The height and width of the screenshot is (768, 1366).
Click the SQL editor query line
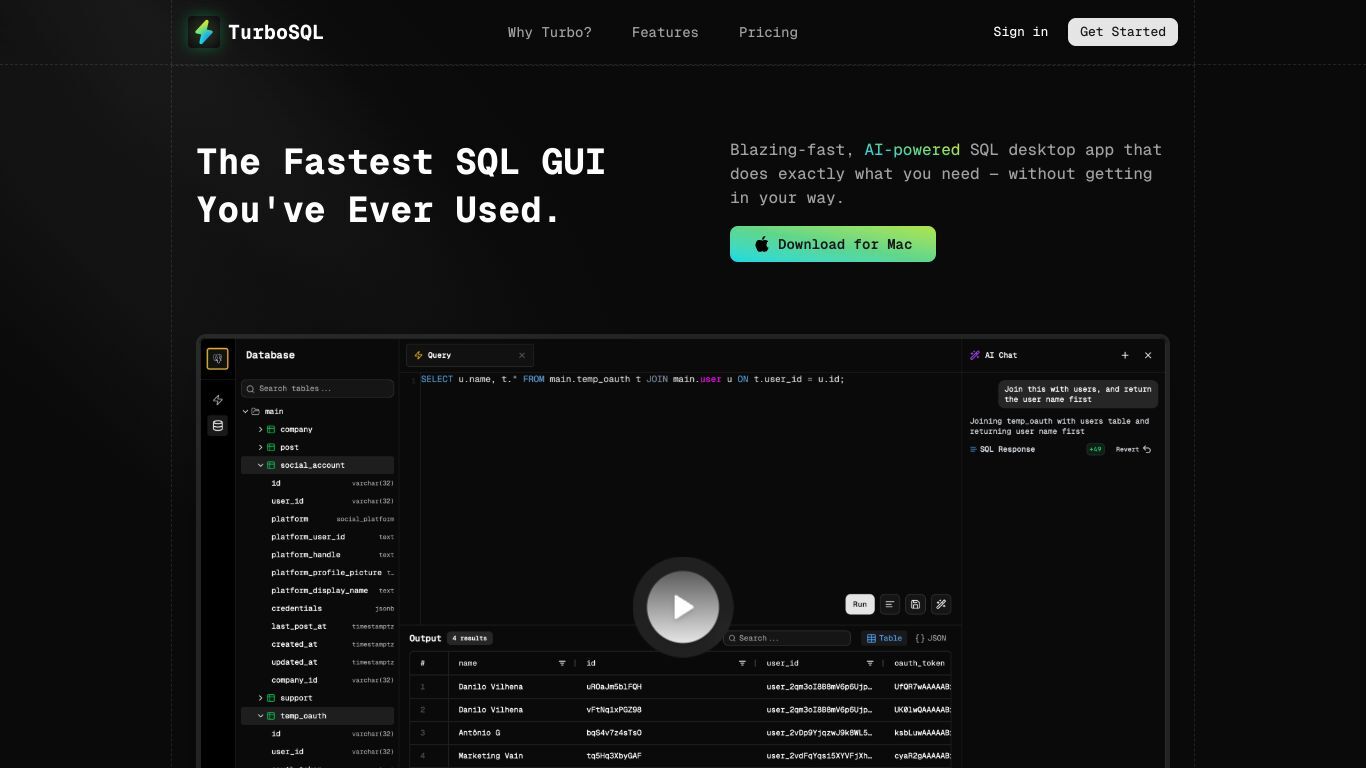[633, 380]
